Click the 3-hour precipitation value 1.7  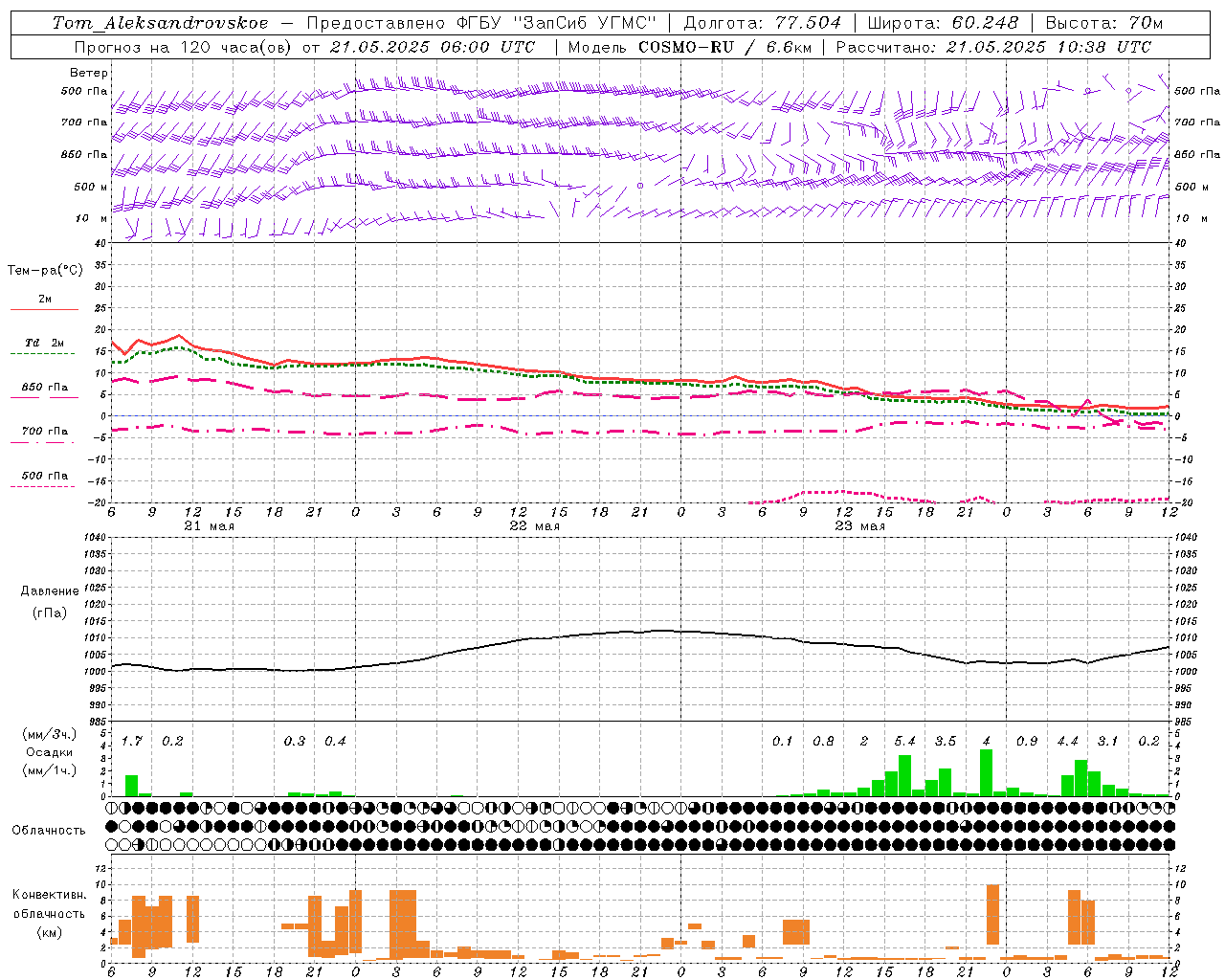click(132, 742)
